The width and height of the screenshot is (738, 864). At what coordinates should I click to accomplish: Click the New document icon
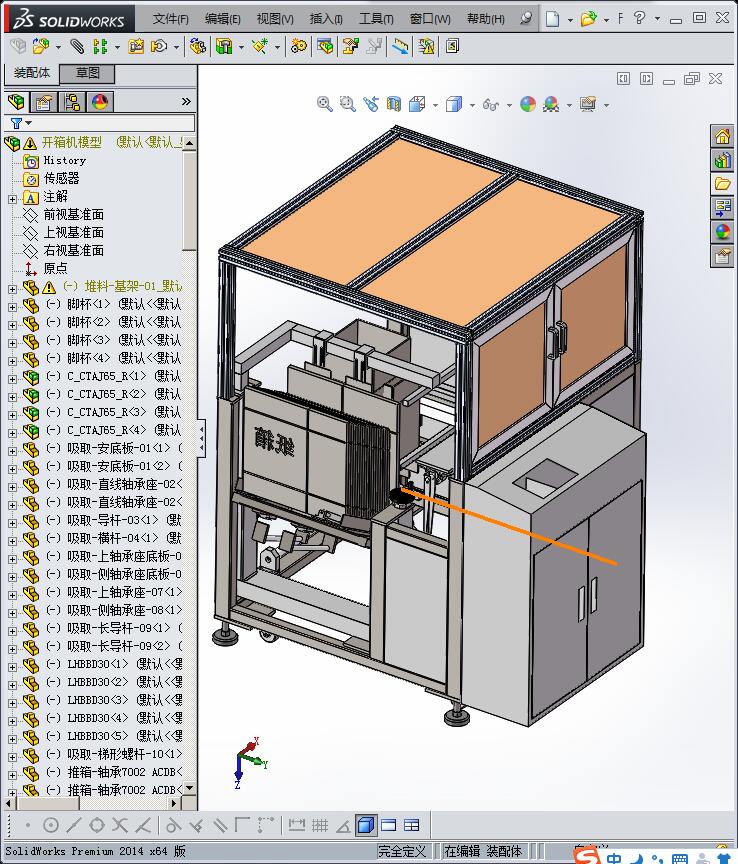(552, 19)
